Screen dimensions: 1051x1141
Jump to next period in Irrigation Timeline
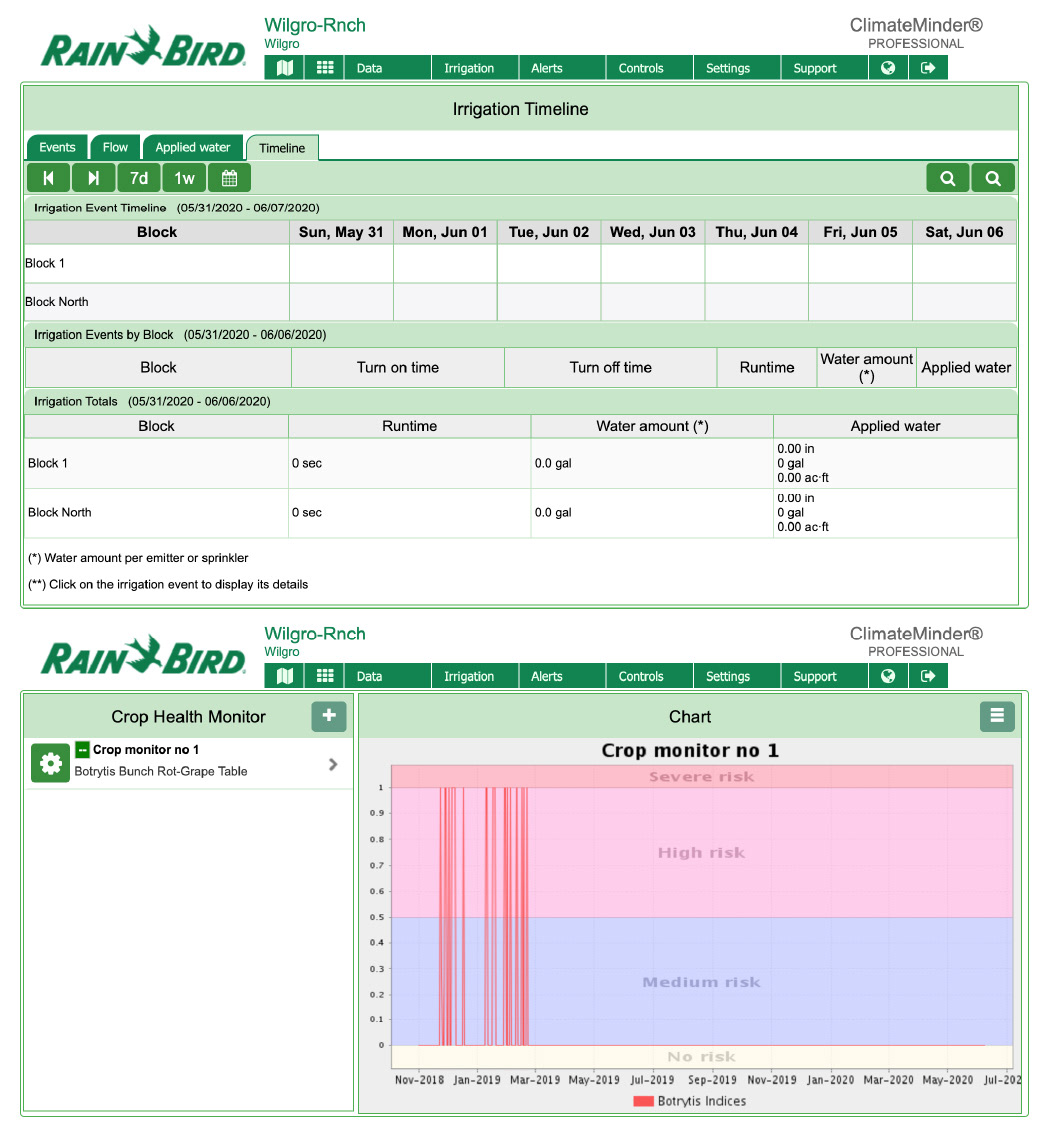[93, 178]
